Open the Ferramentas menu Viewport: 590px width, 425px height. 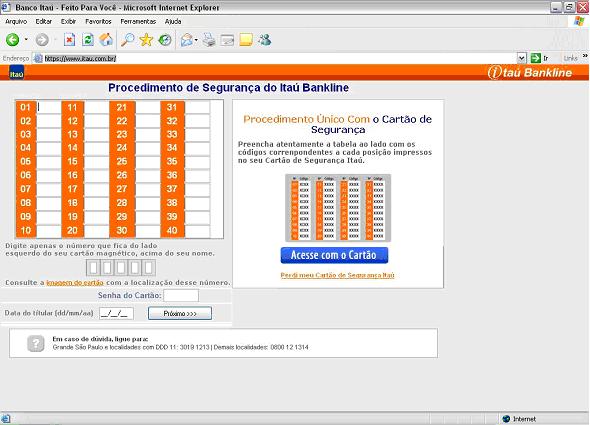(138, 21)
